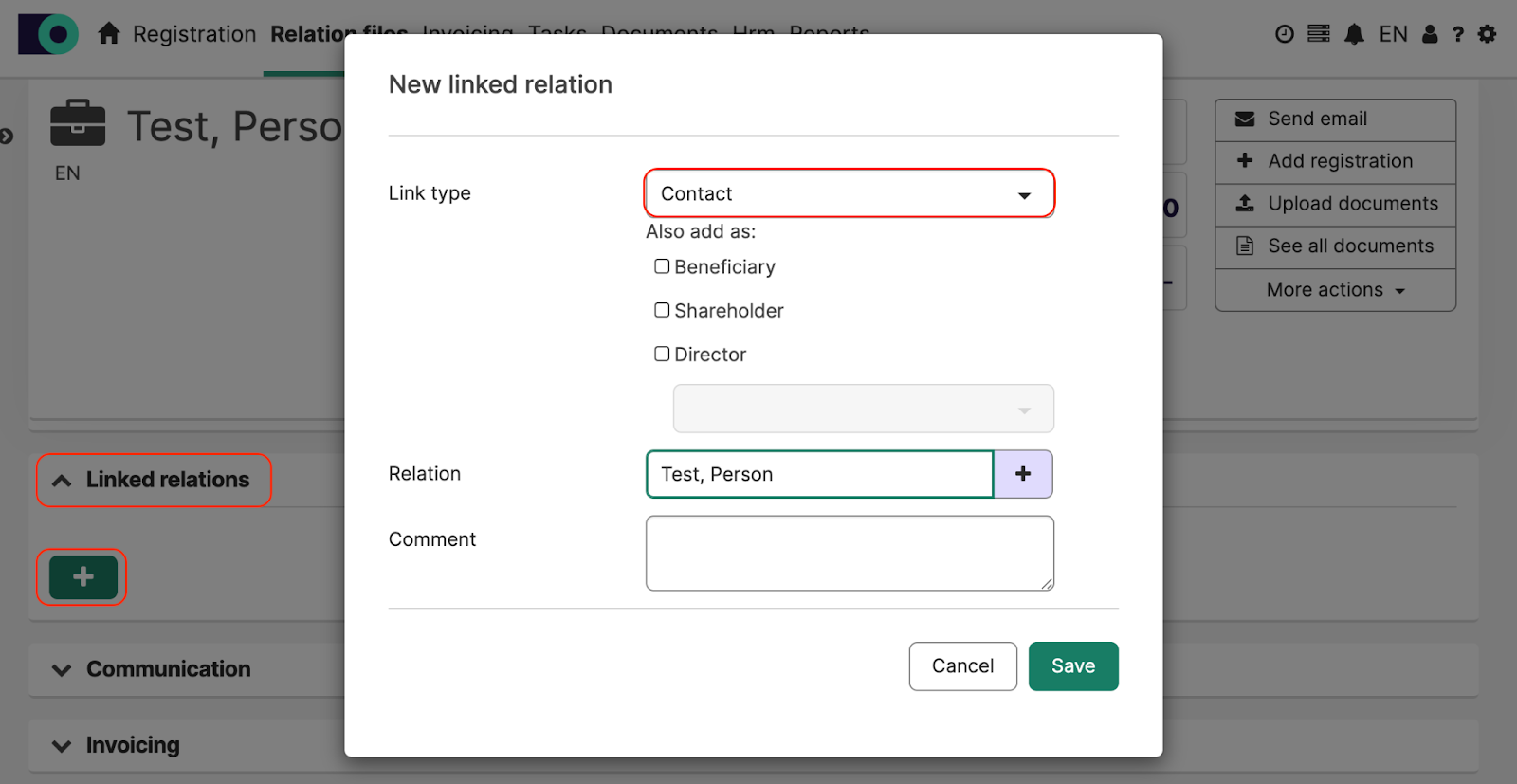Viewport: 1517px width, 784px height.
Task: Click the 'New linked relation' dialog title
Action: [x=501, y=84]
